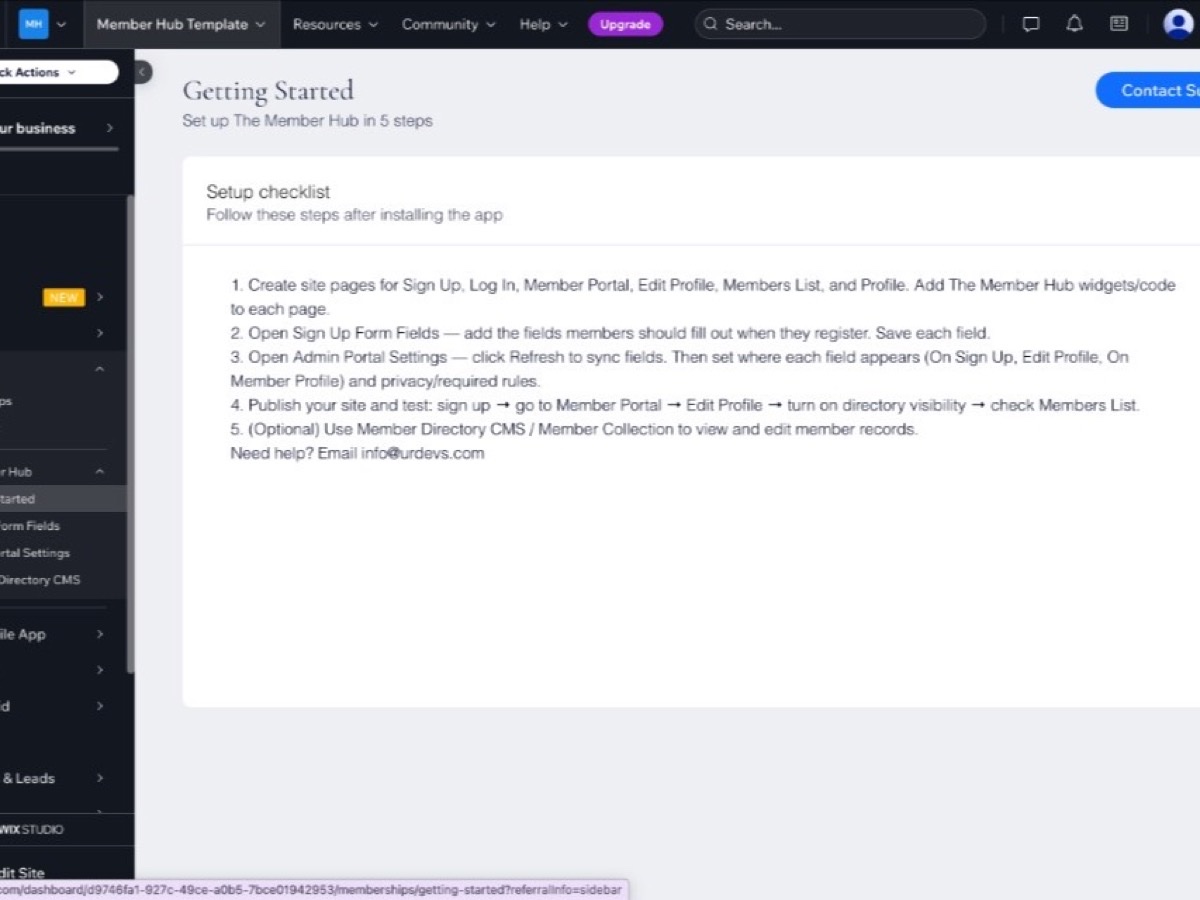1200x900 pixels.
Task: Collapse the Member Hub sidebar section
Action: coord(100,471)
